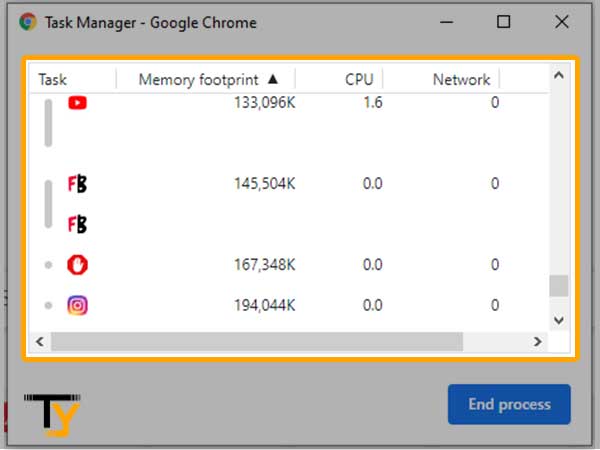Select the red AdBlock hand icon
Image resolution: width=600 pixels, height=450 pixels.
pyautogui.click(x=77, y=265)
